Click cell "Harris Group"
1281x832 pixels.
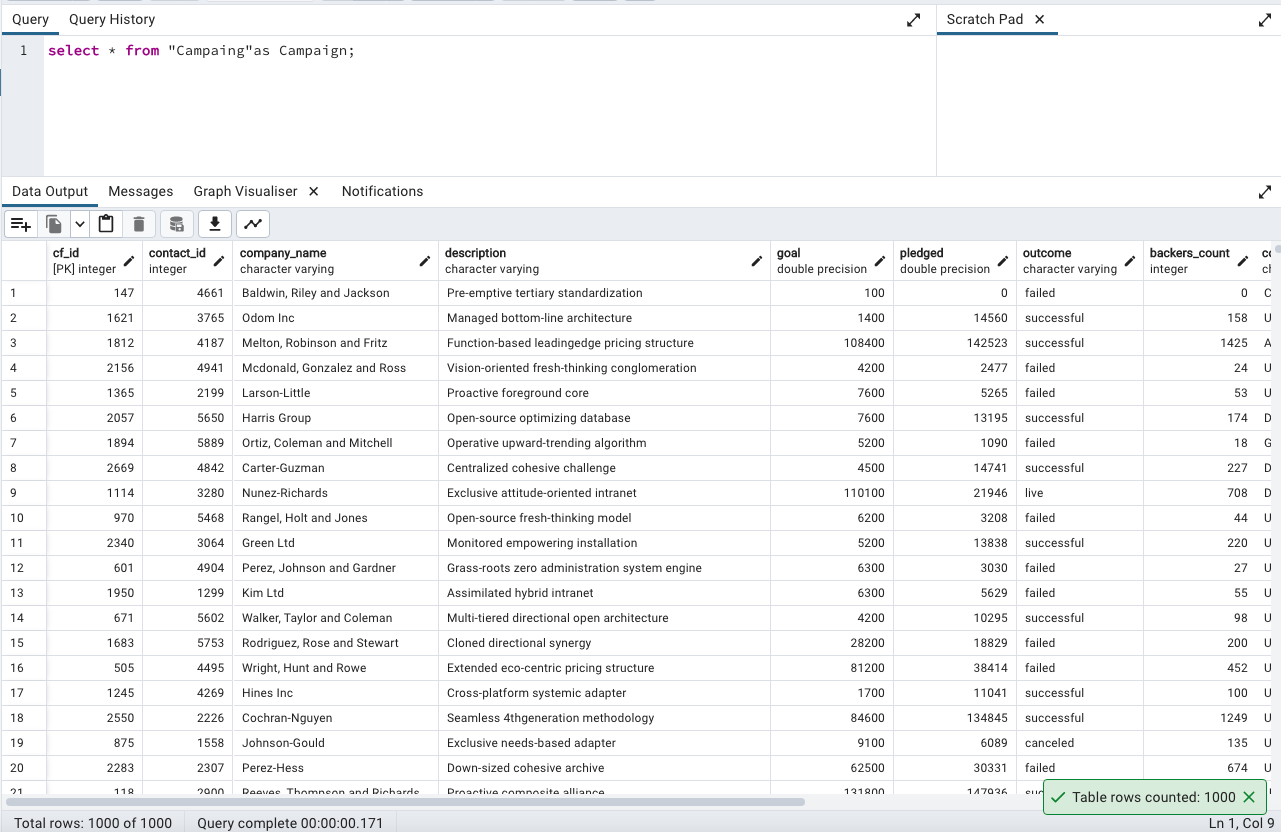[x=336, y=418]
